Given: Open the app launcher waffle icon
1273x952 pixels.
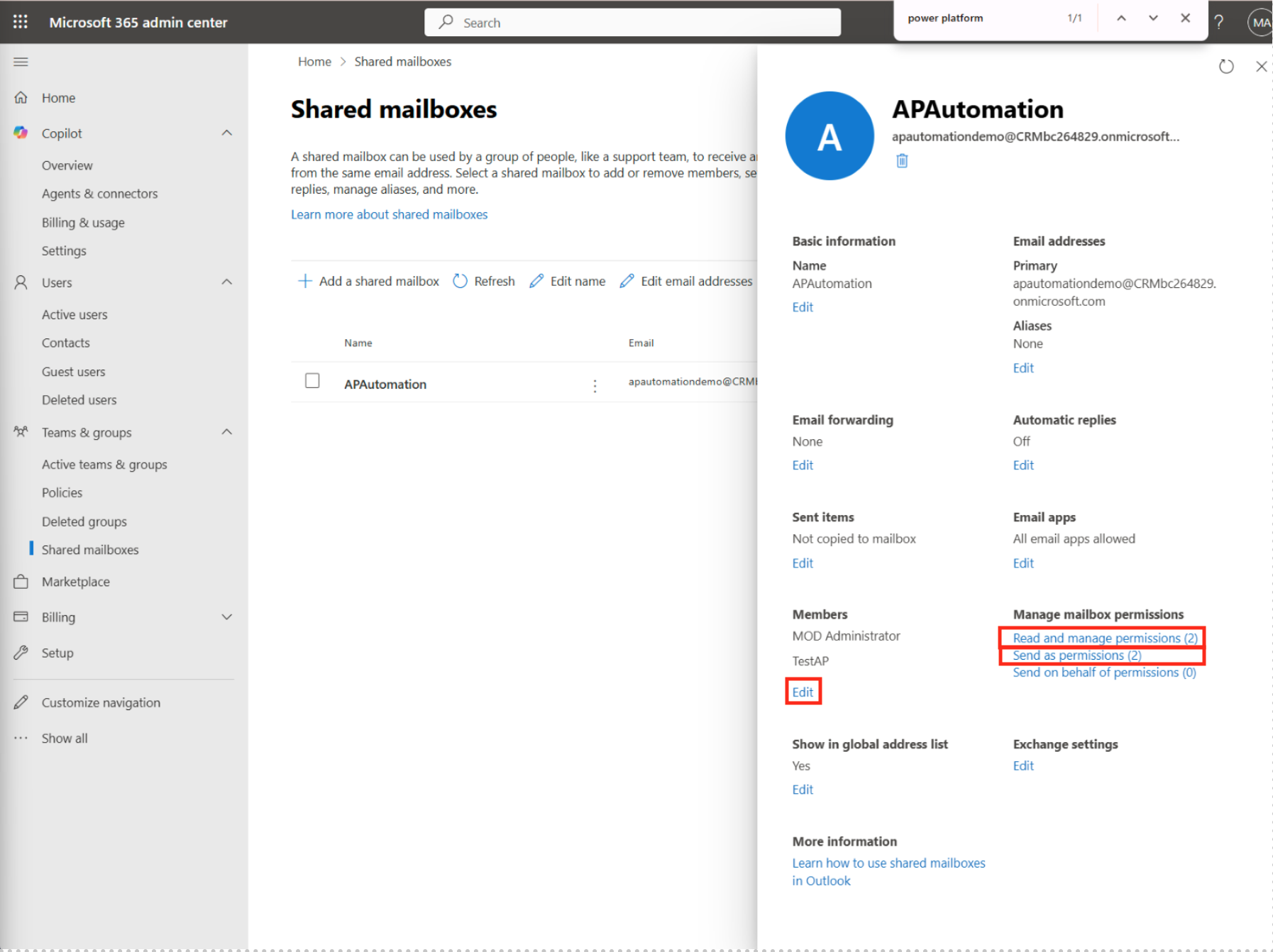Looking at the screenshot, I should point(21,22).
